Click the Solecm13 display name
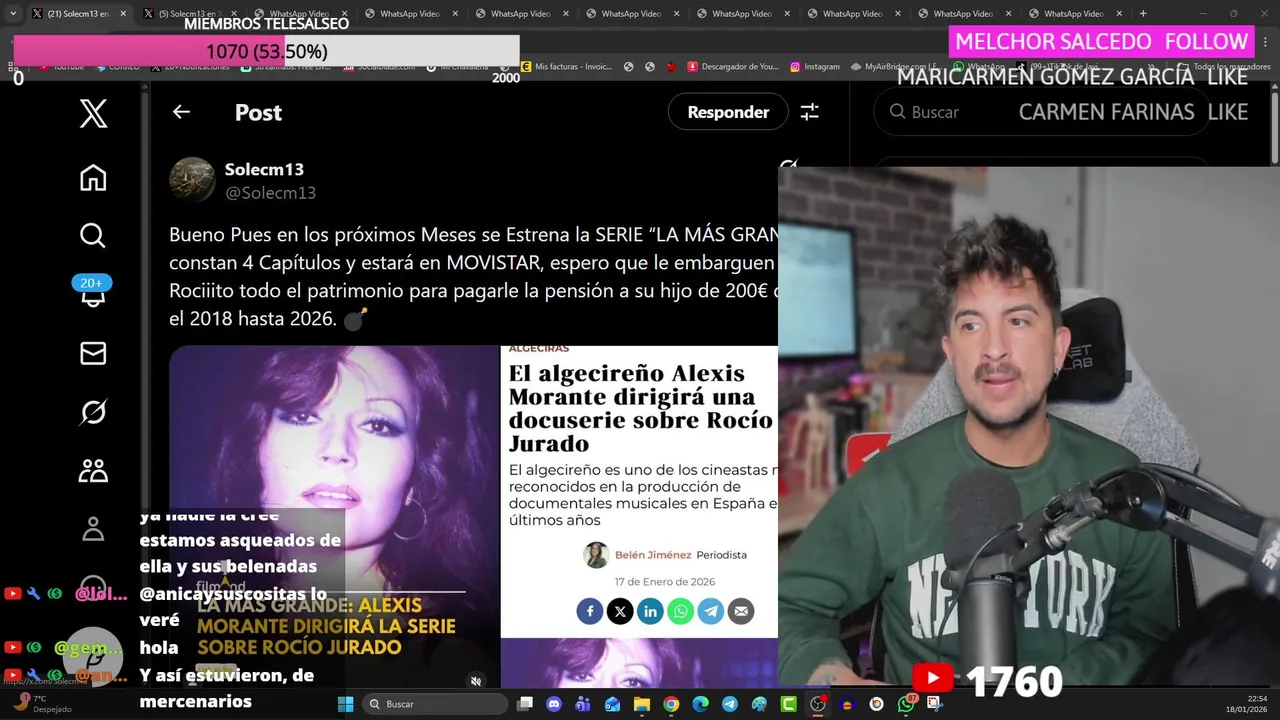Screen dimensions: 1280x720 coord(264,169)
